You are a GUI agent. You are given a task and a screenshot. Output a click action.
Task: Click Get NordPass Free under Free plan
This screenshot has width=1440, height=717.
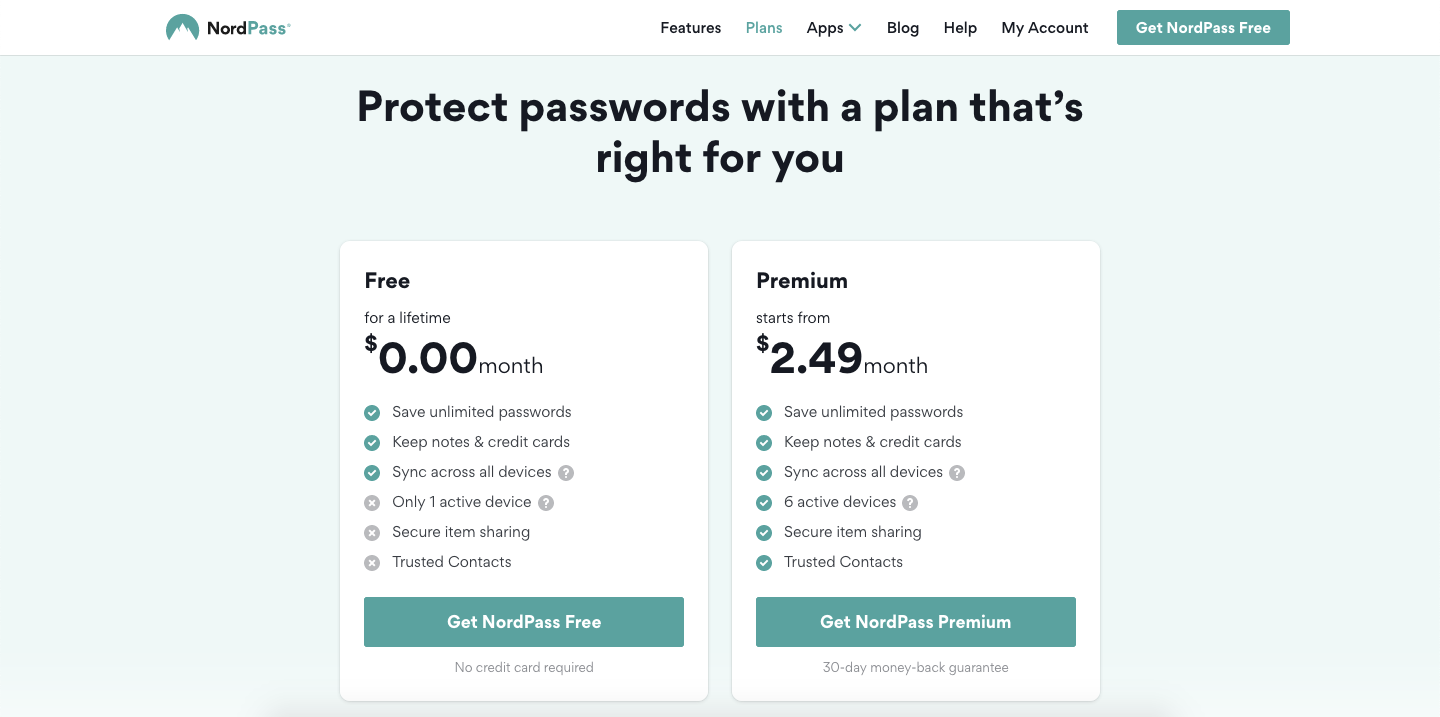524,622
